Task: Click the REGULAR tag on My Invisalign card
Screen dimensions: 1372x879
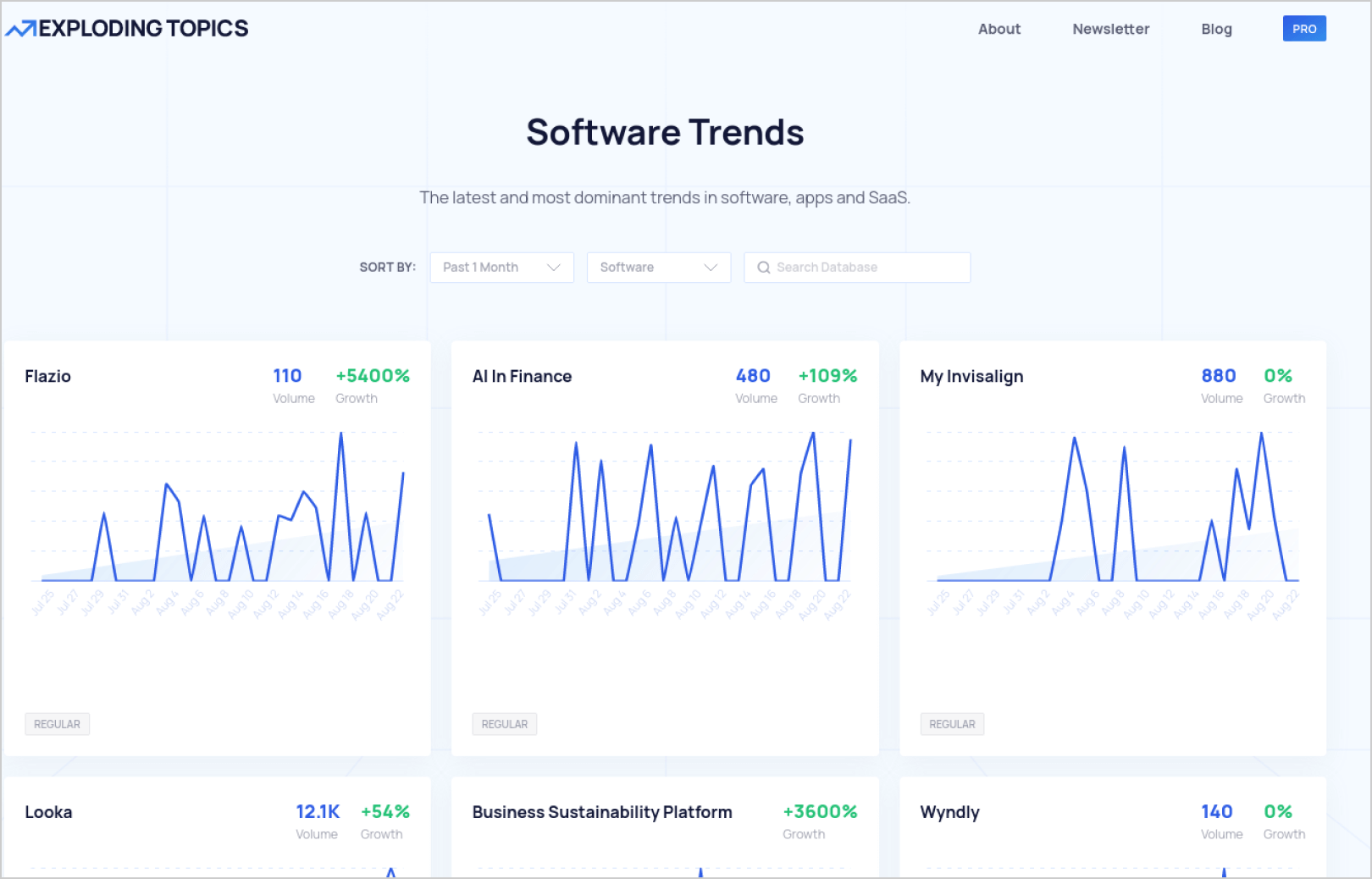Action: pos(952,724)
